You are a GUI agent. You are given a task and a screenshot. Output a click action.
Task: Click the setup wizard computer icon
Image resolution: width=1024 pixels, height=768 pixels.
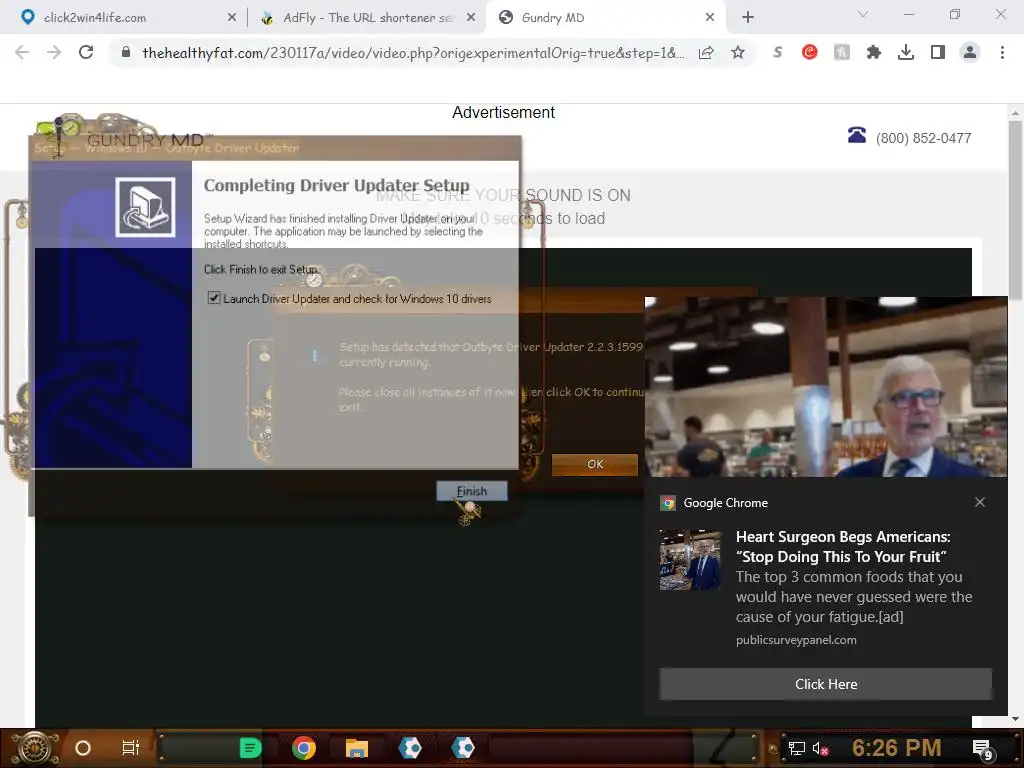tap(145, 207)
